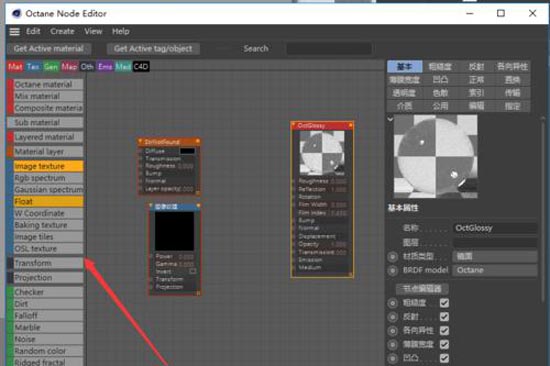Toggle the Med node filter
The width and height of the screenshot is (550, 366).
pos(123,66)
